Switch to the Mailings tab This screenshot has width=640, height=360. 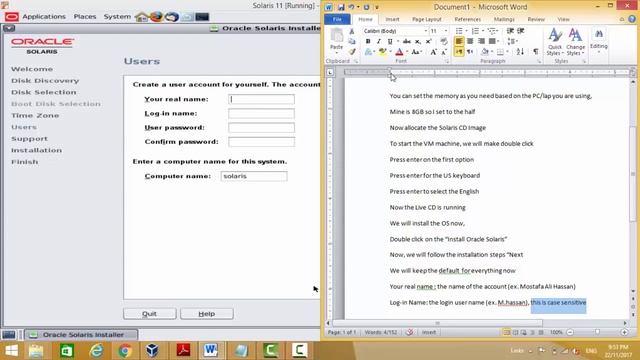(x=504, y=19)
